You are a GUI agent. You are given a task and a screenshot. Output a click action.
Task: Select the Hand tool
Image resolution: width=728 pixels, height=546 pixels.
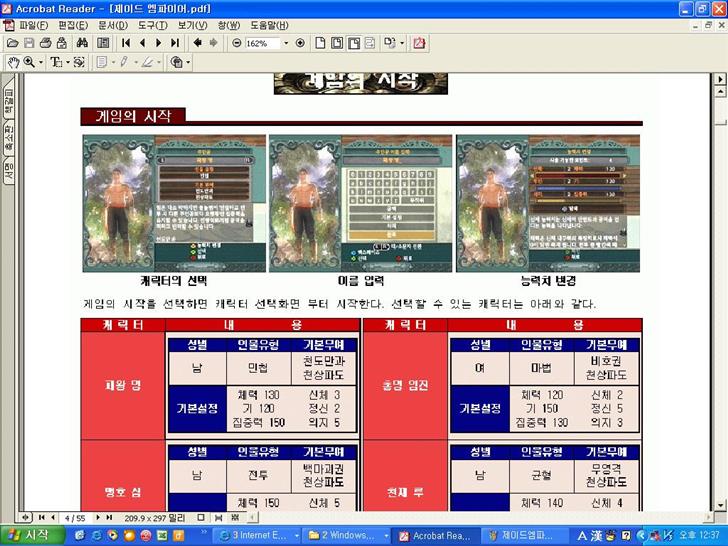13,62
